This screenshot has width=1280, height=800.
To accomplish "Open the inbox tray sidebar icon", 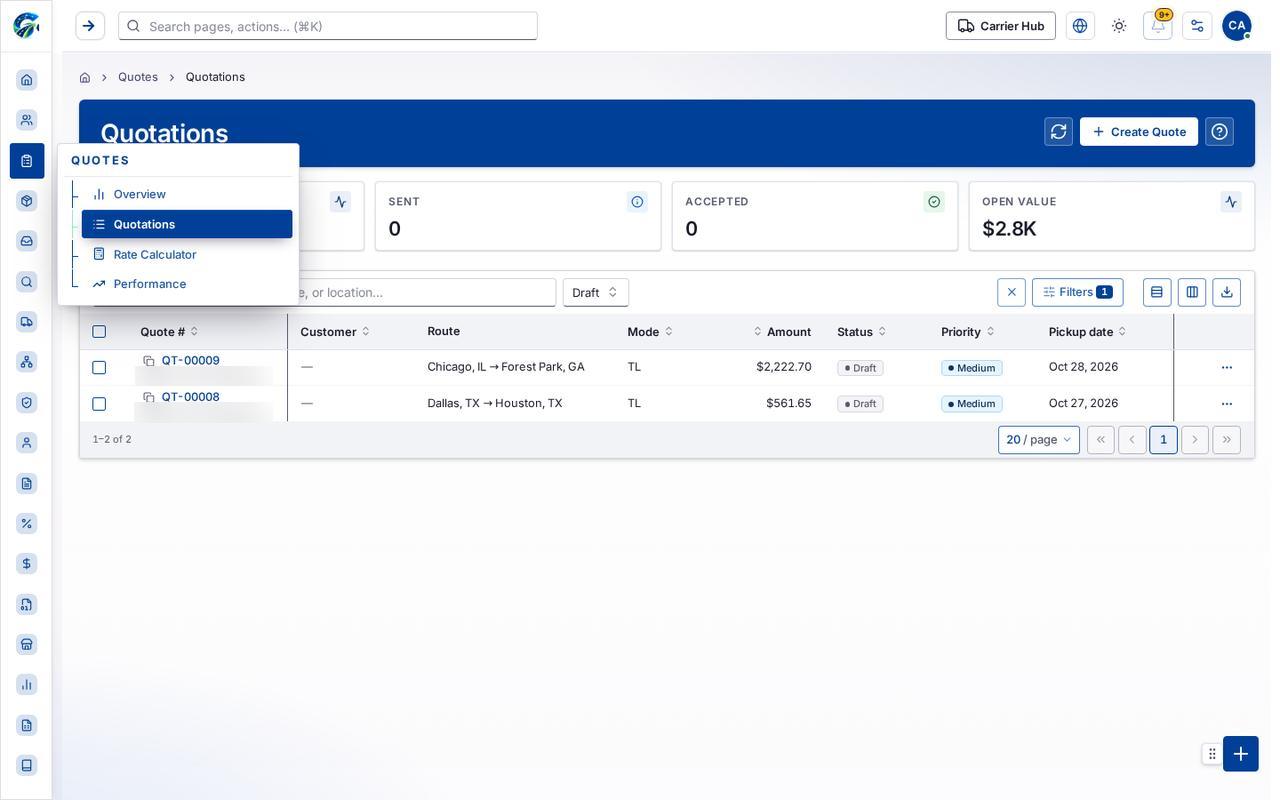I will pyautogui.click(x=27, y=241).
